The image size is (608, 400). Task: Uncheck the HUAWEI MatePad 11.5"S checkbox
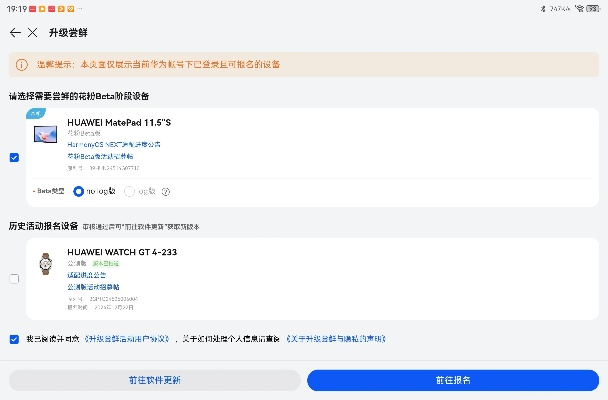[14, 157]
